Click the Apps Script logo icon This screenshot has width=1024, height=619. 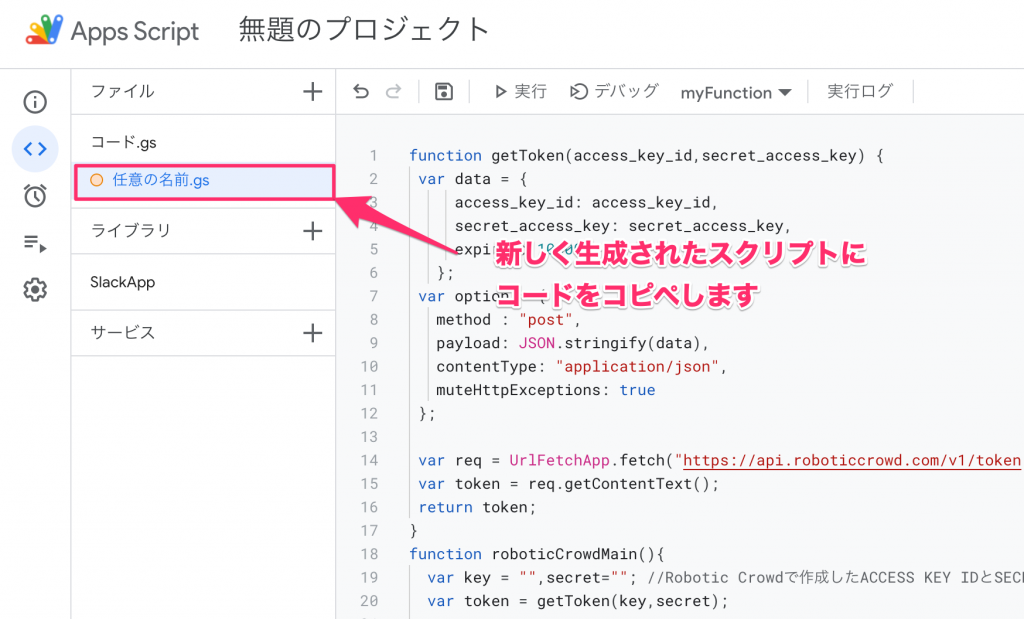(x=44, y=29)
